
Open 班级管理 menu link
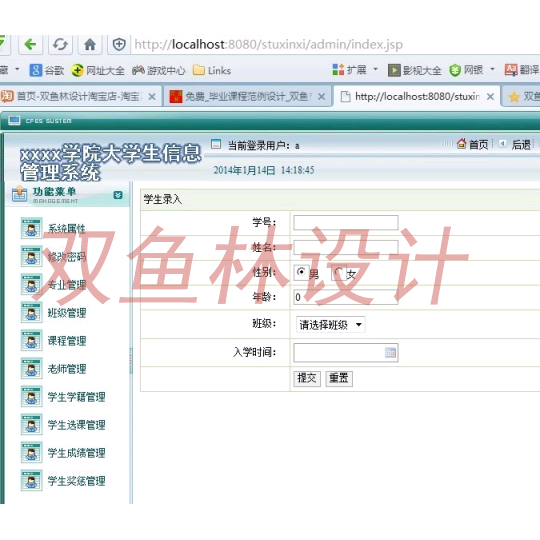[66, 313]
